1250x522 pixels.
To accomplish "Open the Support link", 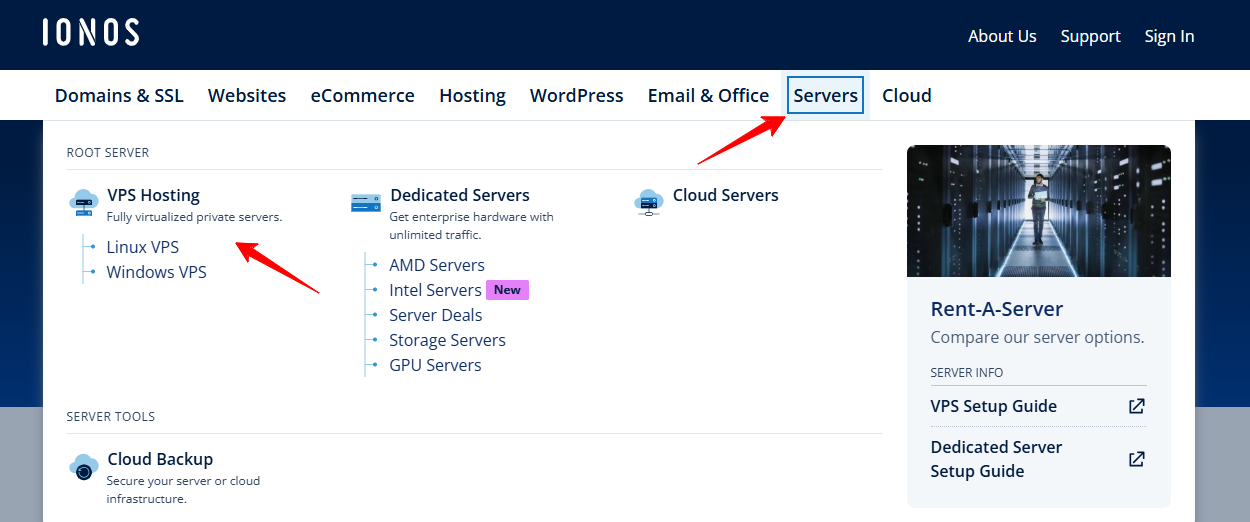I will 1090,36.
